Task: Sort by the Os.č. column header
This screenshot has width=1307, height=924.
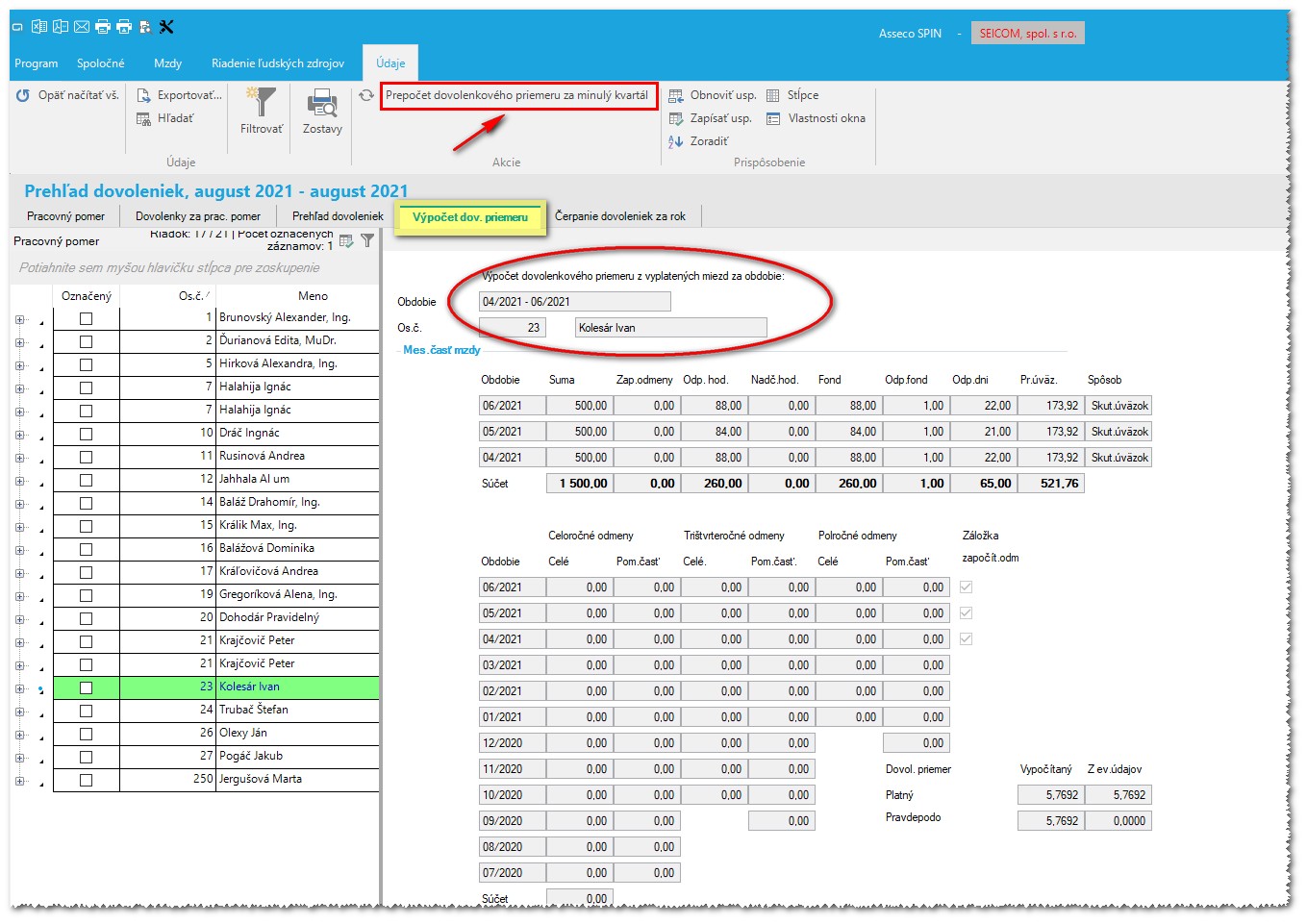Action: click(194, 296)
